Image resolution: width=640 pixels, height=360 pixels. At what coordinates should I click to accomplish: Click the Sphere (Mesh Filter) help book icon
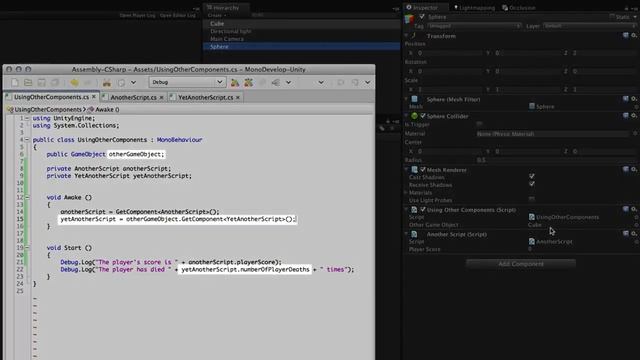(x=626, y=99)
